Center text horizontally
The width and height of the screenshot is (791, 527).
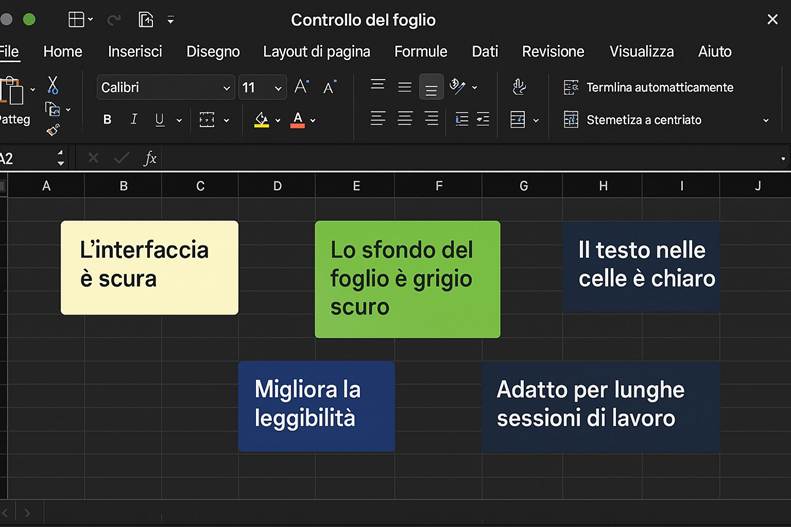point(405,119)
